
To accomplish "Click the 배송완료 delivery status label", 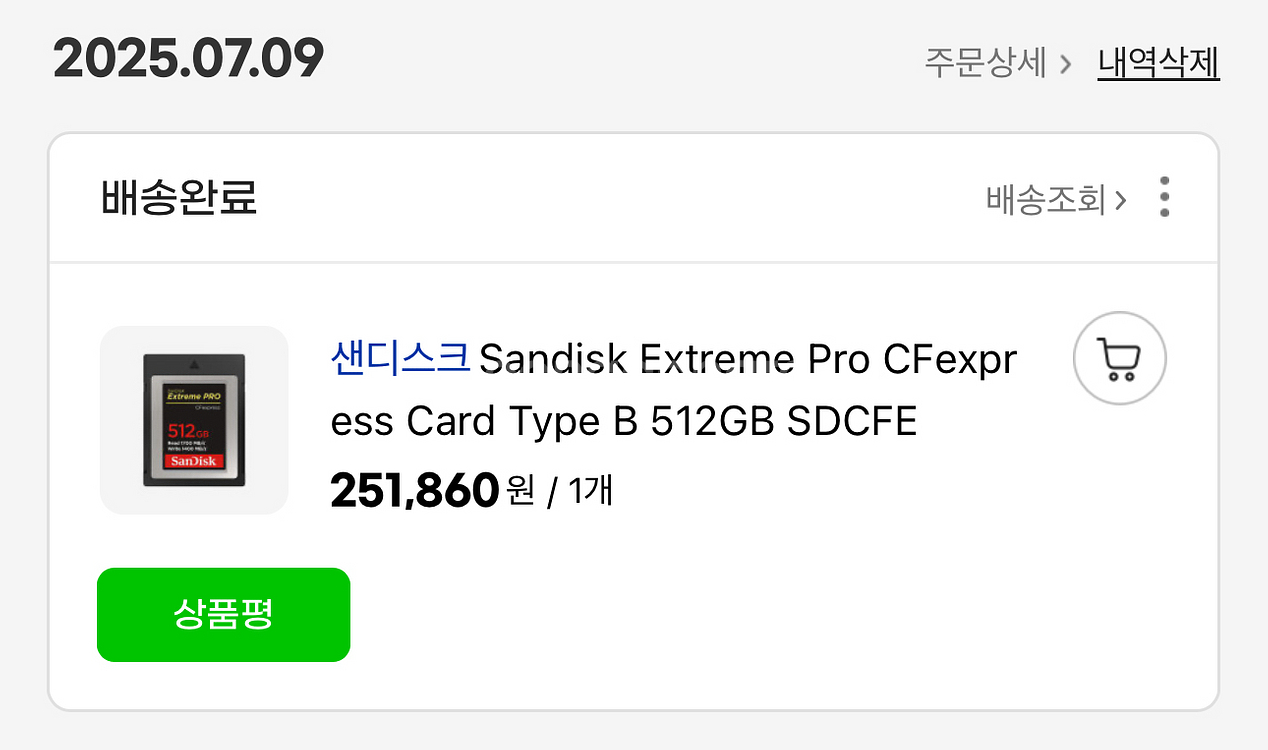I will 179,198.
